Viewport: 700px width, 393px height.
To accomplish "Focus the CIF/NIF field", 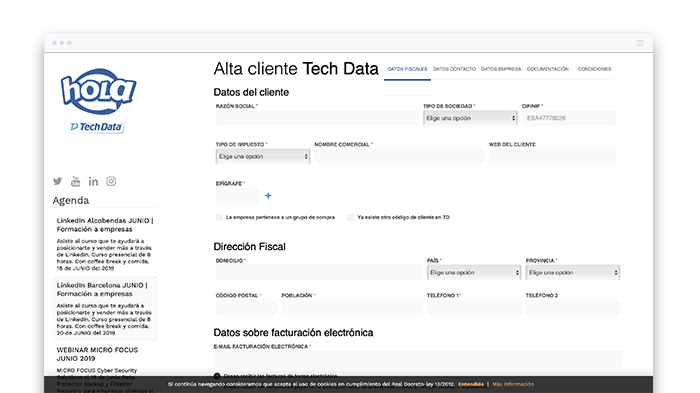I will coord(569,118).
